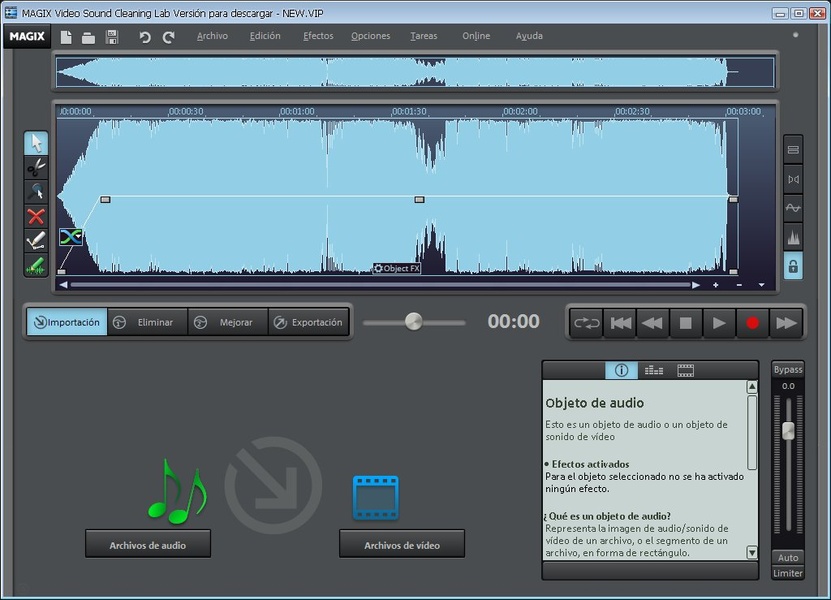
Task: Click the master volume fader handle
Action: (x=788, y=431)
